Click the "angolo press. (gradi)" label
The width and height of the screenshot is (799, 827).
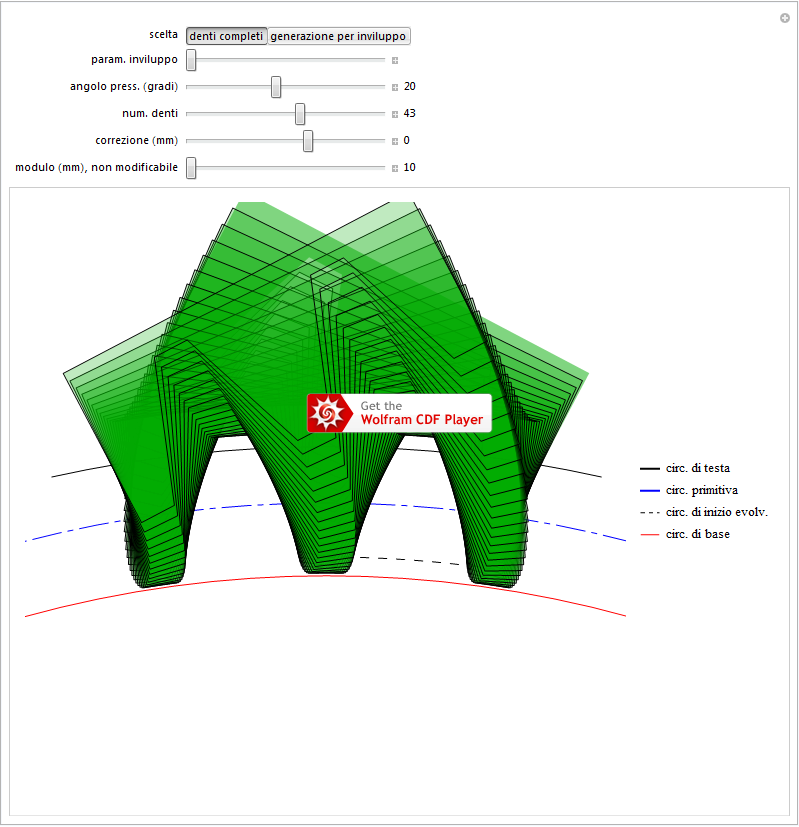tap(124, 86)
